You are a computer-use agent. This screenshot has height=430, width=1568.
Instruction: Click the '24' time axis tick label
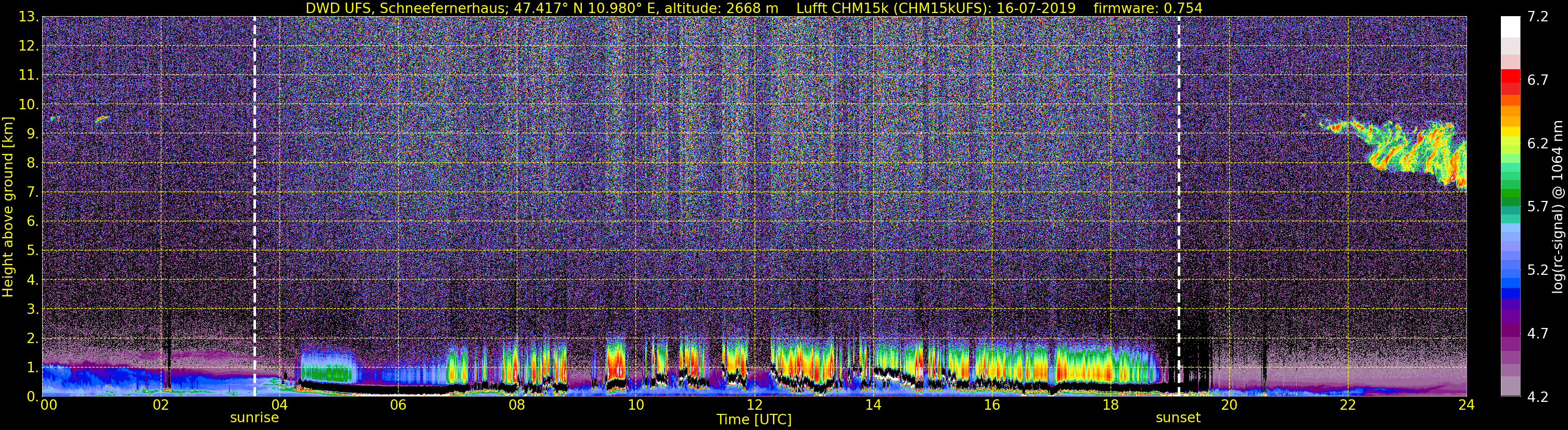(1467, 405)
